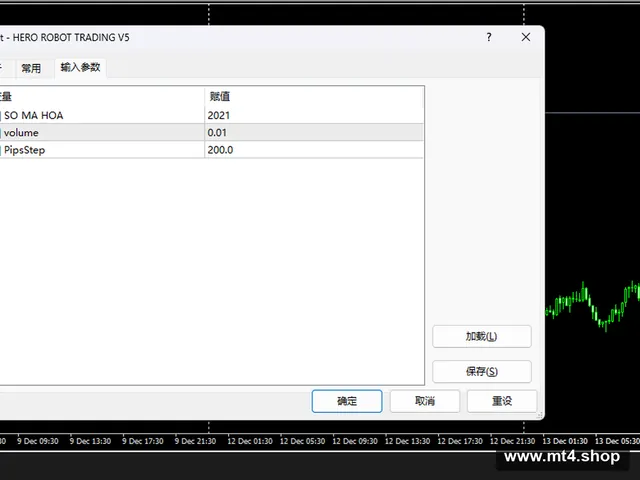Select the volume parameter row
This screenshot has width=640, height=480.
pyautogui.click(x=211, y=133)
